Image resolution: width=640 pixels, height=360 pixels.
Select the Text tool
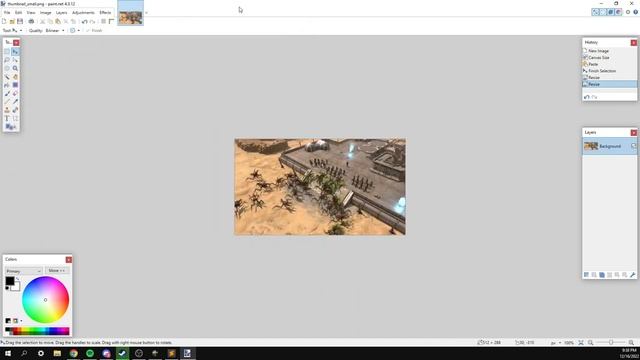7,118
